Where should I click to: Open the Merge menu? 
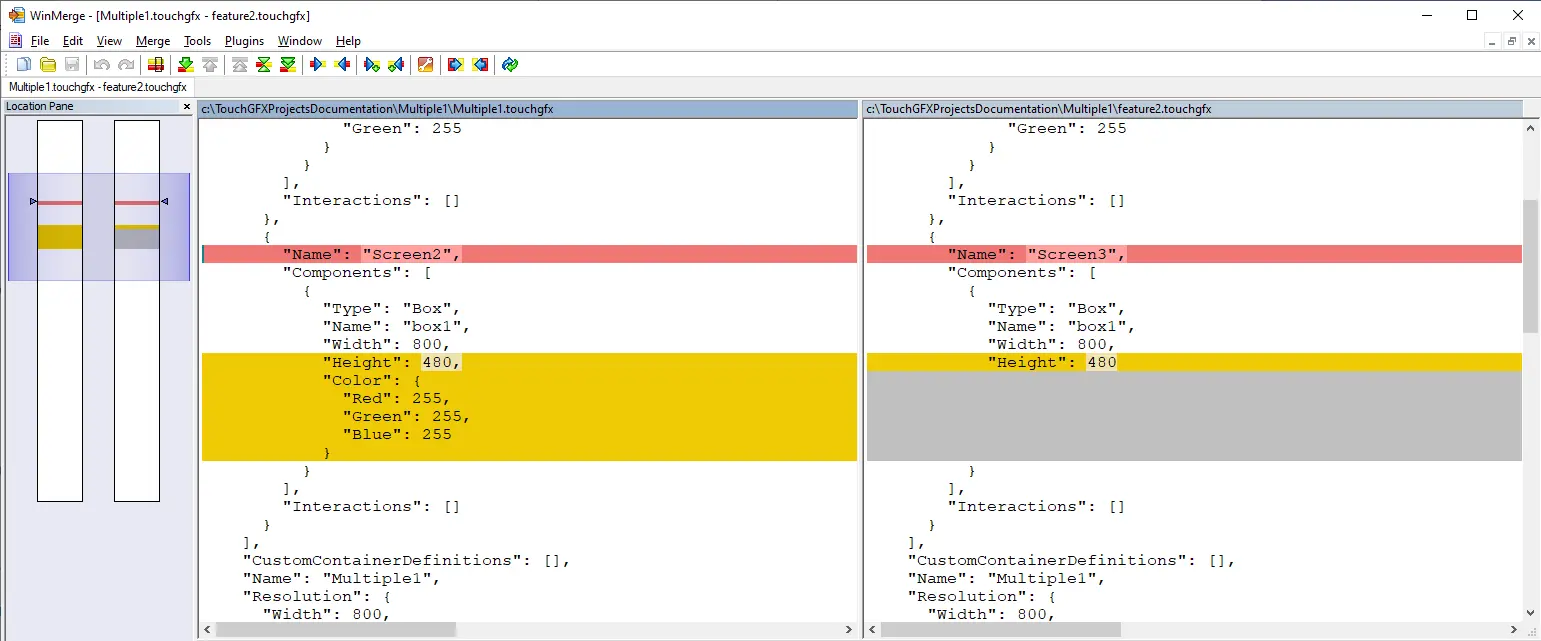153,41
